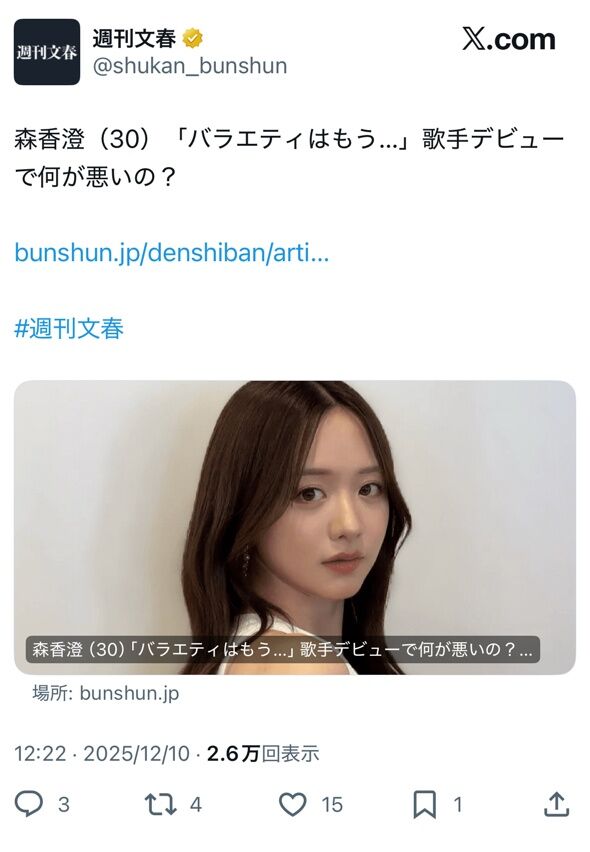Click the repost count 4
Viewport: 590px width, 852px height.
[x=196, y=805]
